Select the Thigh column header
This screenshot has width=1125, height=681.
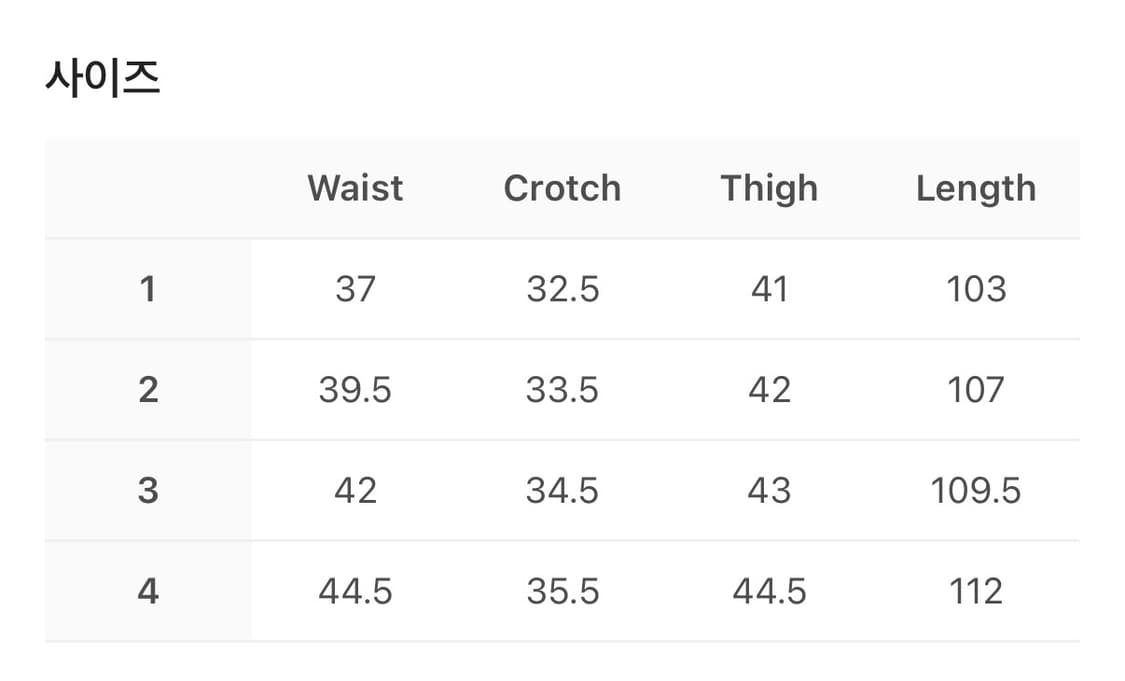click(x=769, y=188)
